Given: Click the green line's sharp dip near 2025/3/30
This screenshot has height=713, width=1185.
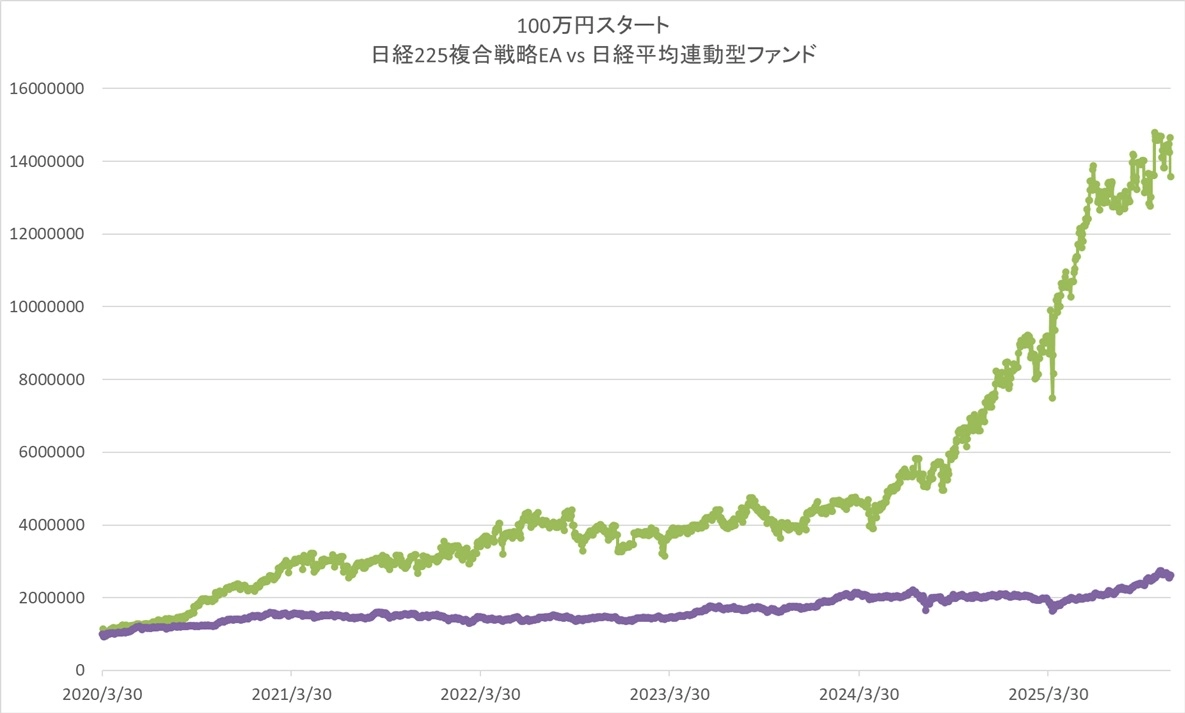Looking at the screenshot, I should pos(1052,397).
